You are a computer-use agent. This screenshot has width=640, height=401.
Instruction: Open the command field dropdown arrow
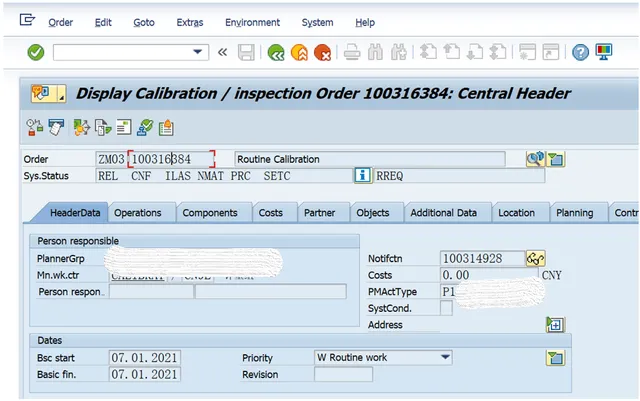[x=198, y=52]
